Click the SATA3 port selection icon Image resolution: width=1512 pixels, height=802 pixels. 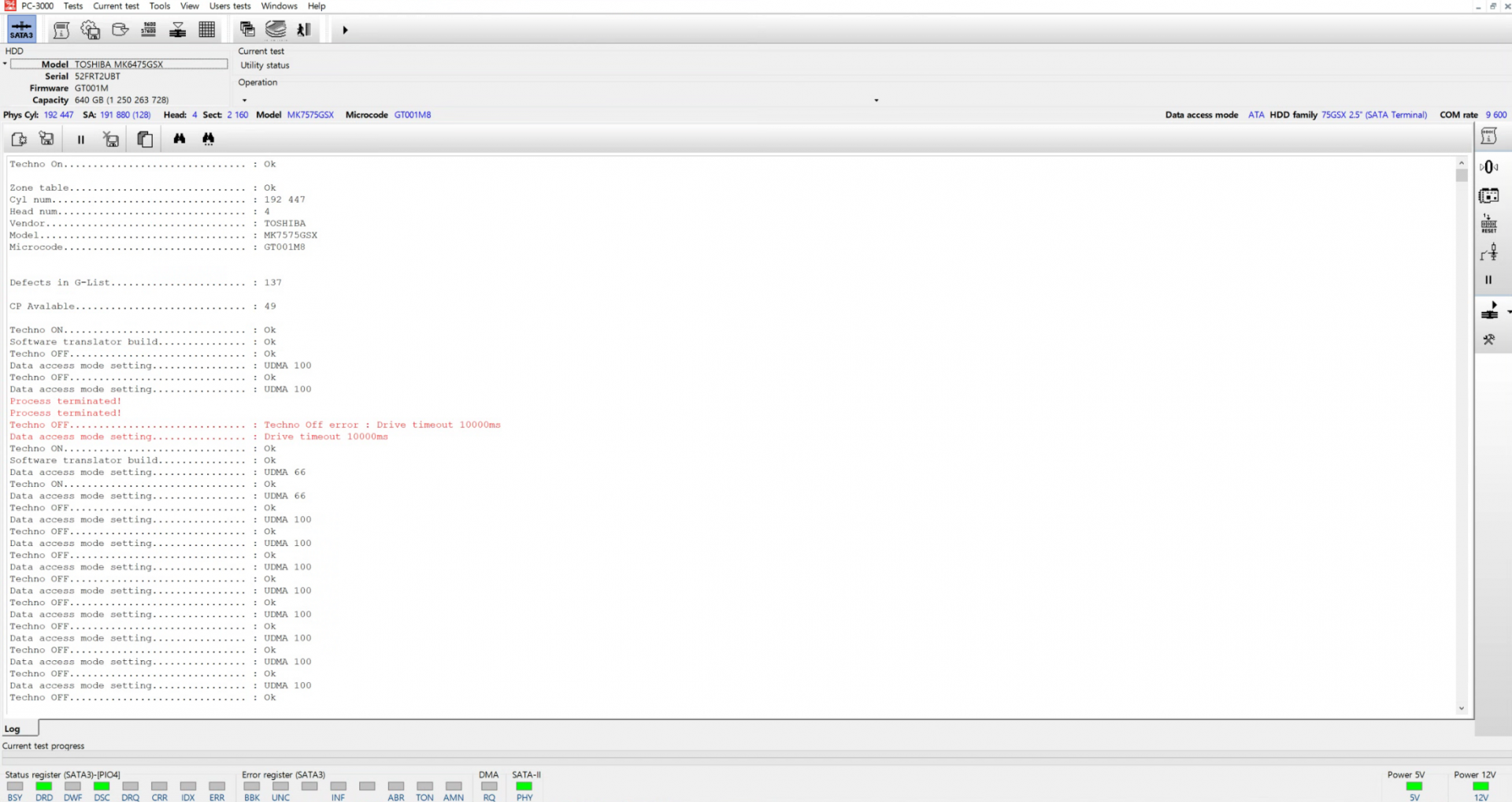click(x=21, y=30)
